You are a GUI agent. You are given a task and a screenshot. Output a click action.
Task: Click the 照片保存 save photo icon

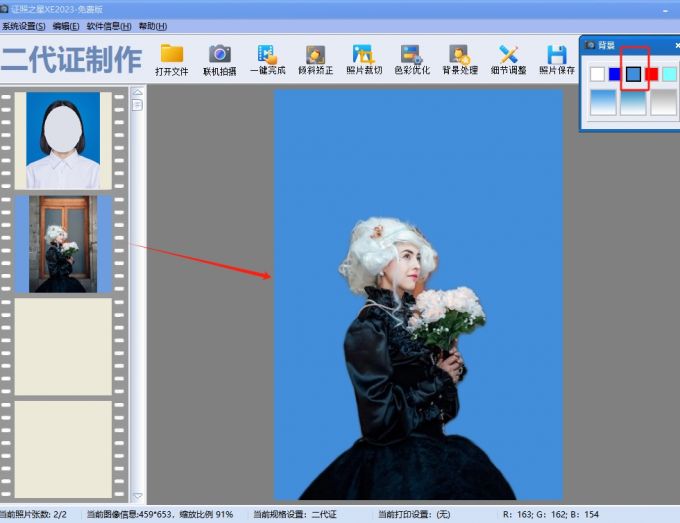click(x=556, y=55)
